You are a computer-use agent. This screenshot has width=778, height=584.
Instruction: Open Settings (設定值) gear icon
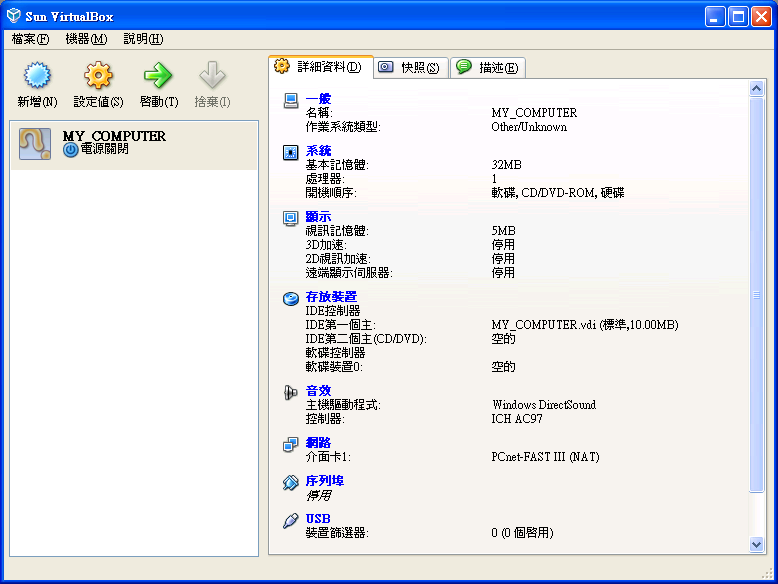98,75
